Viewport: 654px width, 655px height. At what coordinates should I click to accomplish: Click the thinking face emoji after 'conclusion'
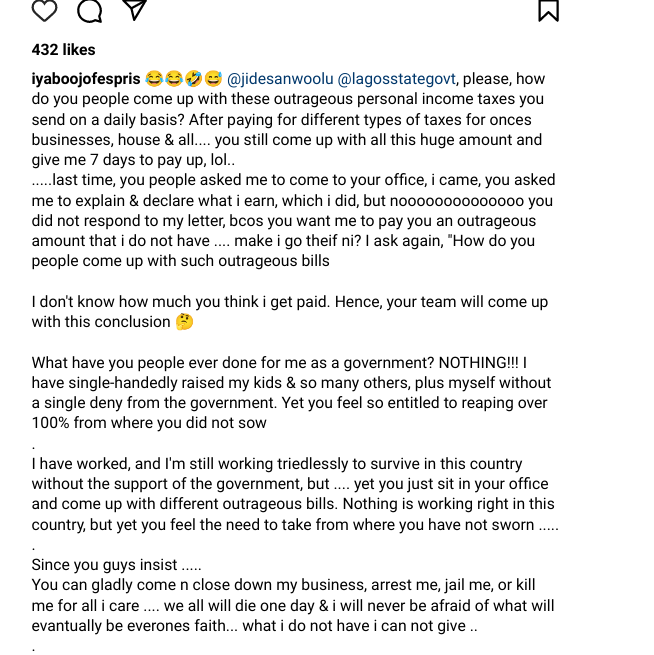coord(184,322)
